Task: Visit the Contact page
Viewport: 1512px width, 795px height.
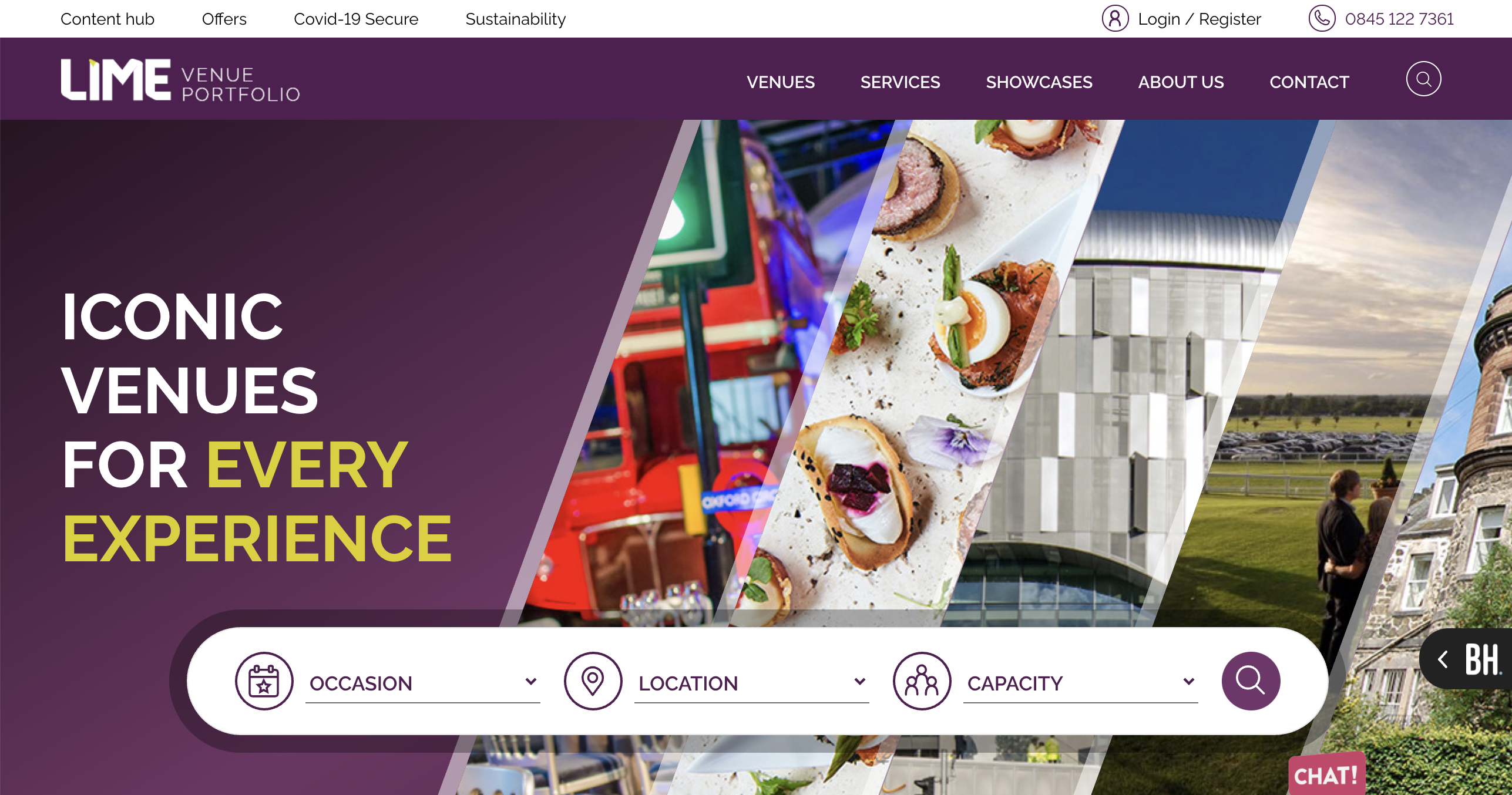Action: (1309, 82)
